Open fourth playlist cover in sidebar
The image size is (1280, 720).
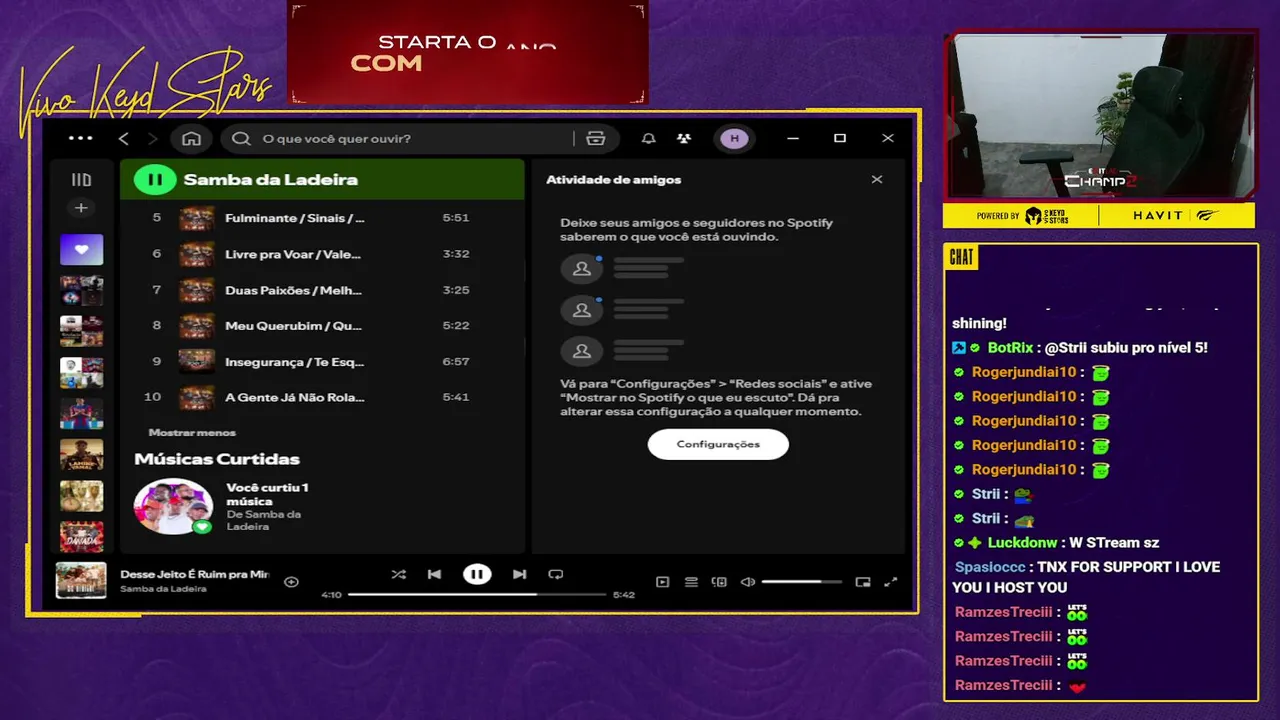[81, 372]
